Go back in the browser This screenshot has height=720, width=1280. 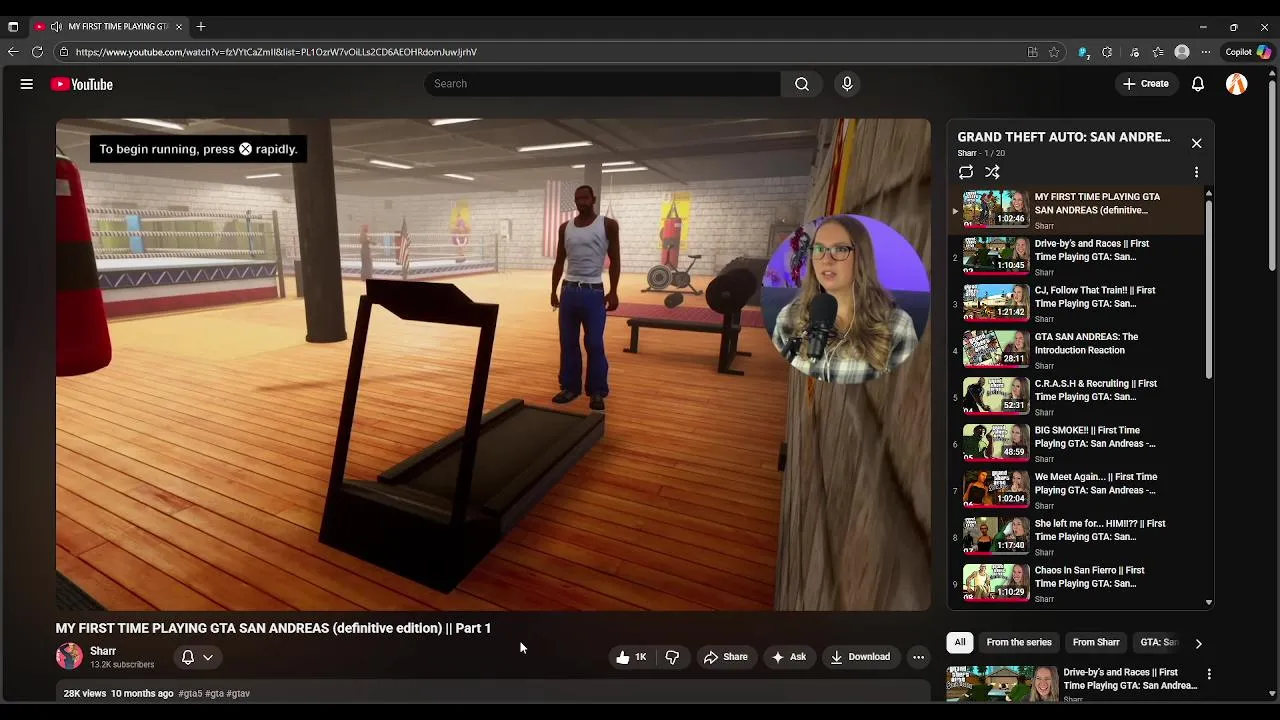pos(13,52)
